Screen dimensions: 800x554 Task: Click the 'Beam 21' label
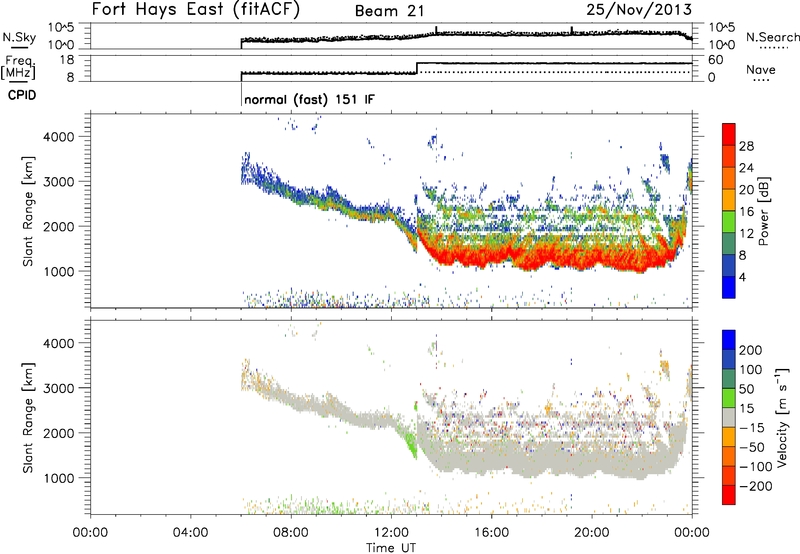[389, 11]
